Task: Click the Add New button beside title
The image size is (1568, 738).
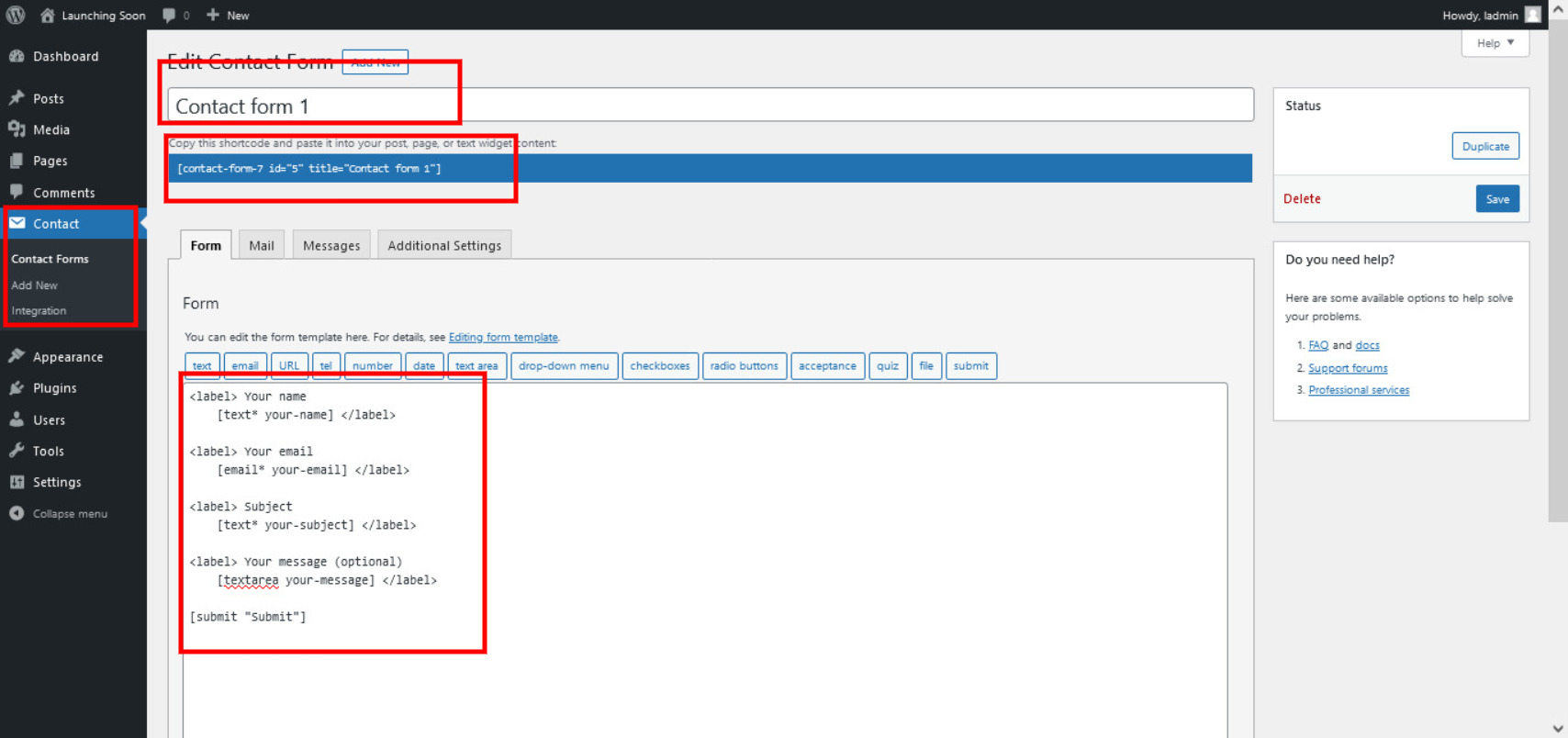Action: click(375, 62)
